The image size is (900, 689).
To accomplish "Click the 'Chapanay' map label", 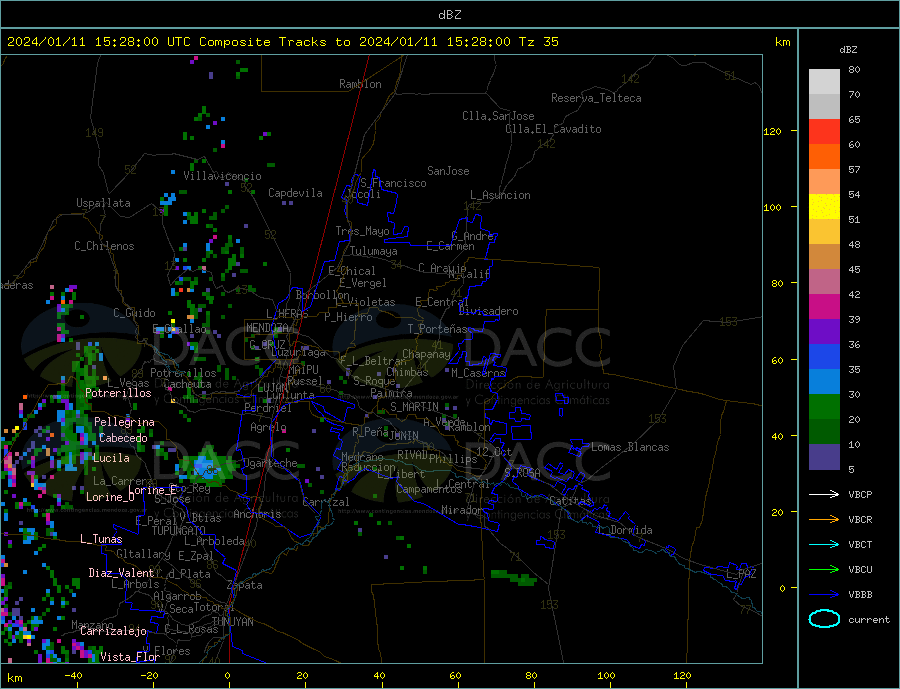I will [x=426, y=354].
